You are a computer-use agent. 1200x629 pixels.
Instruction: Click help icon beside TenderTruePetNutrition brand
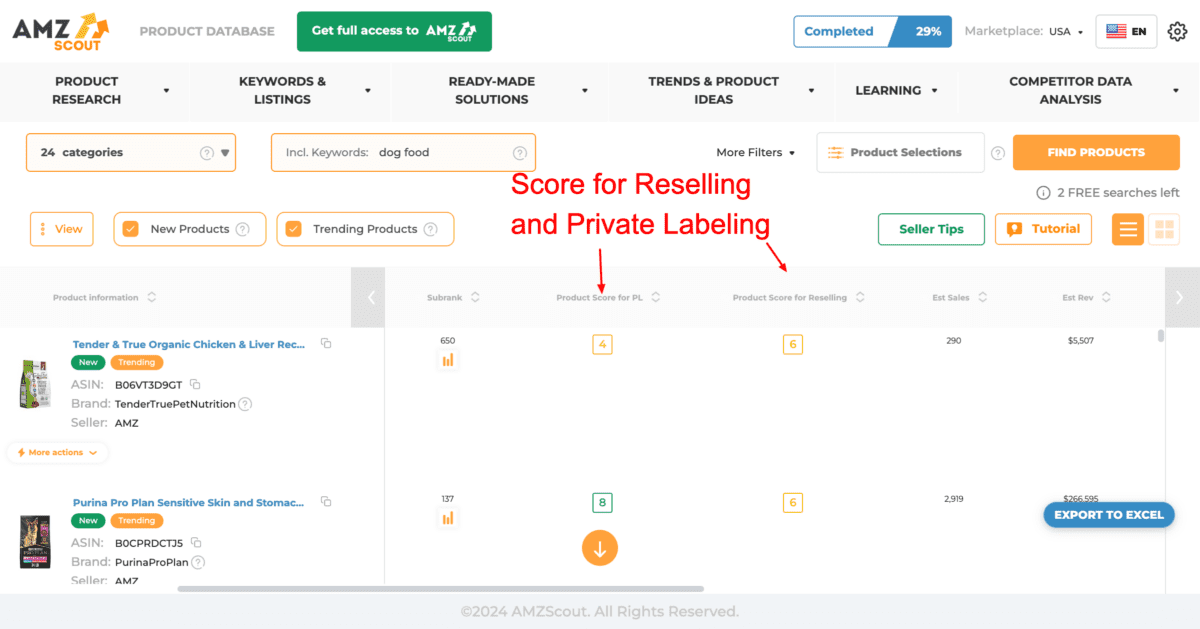pos(245,404)
